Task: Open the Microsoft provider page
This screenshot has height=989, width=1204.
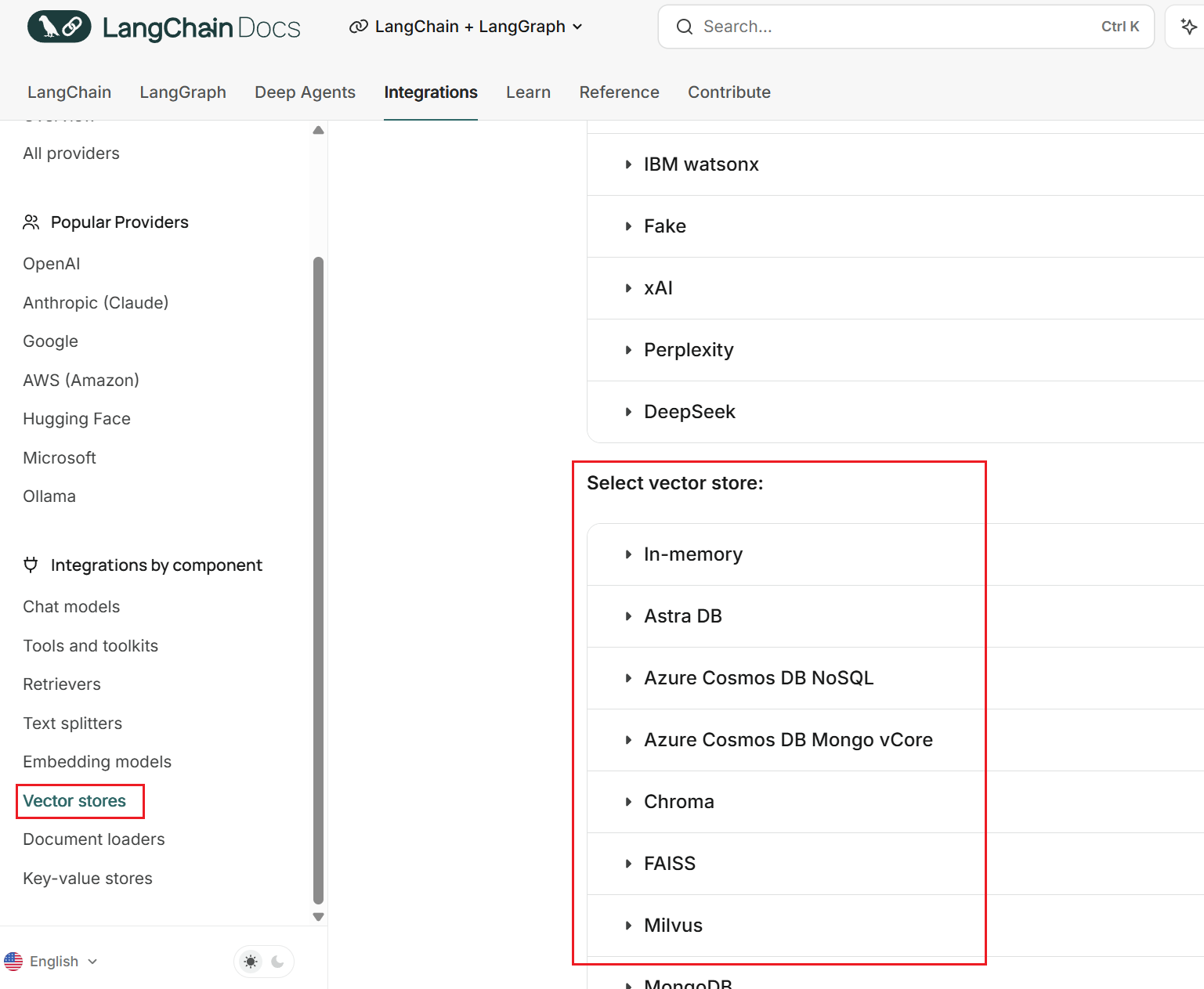Action: click(x=60, y=458)
